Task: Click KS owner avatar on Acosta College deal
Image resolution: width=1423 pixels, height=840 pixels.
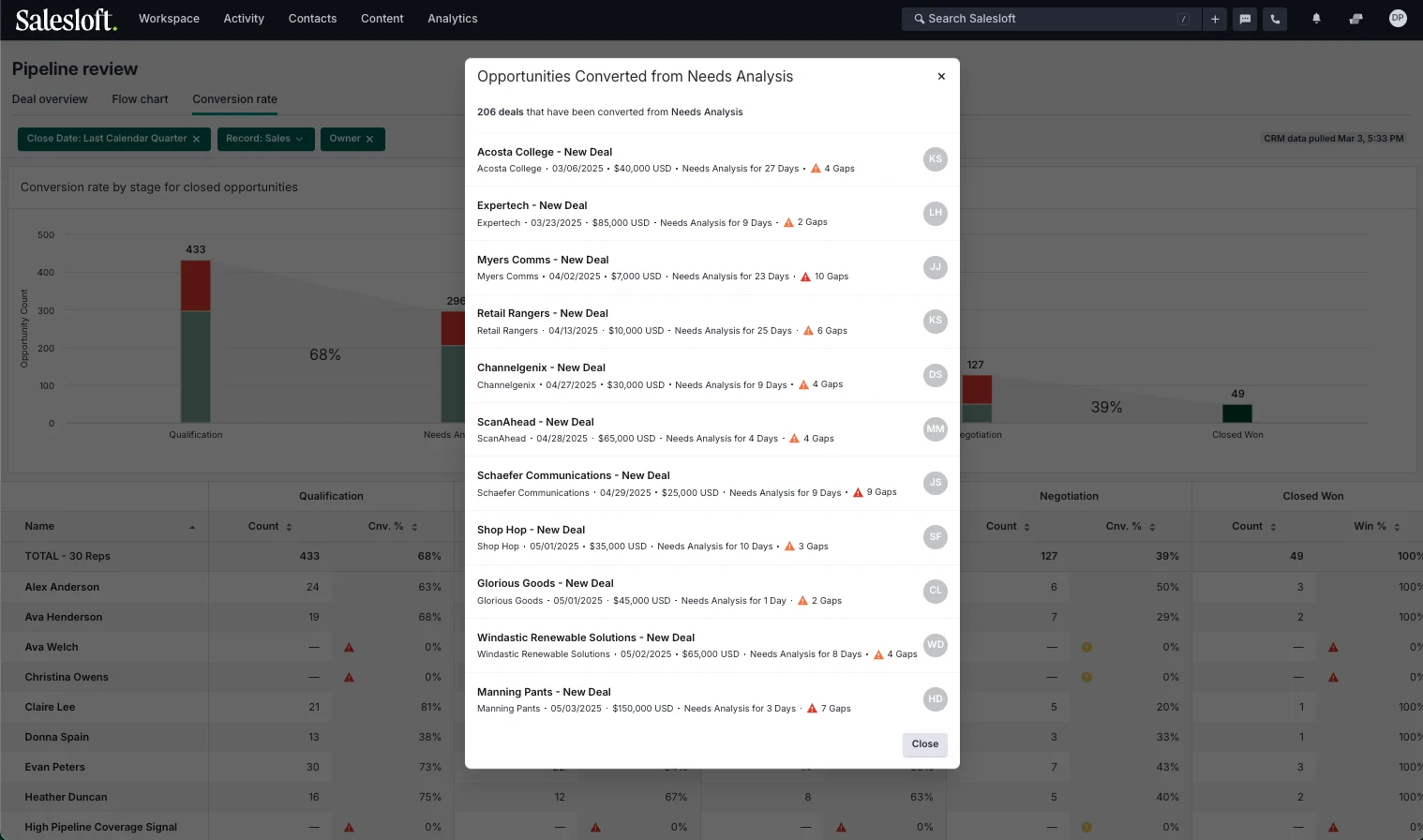Action: [x=936, y=159]
